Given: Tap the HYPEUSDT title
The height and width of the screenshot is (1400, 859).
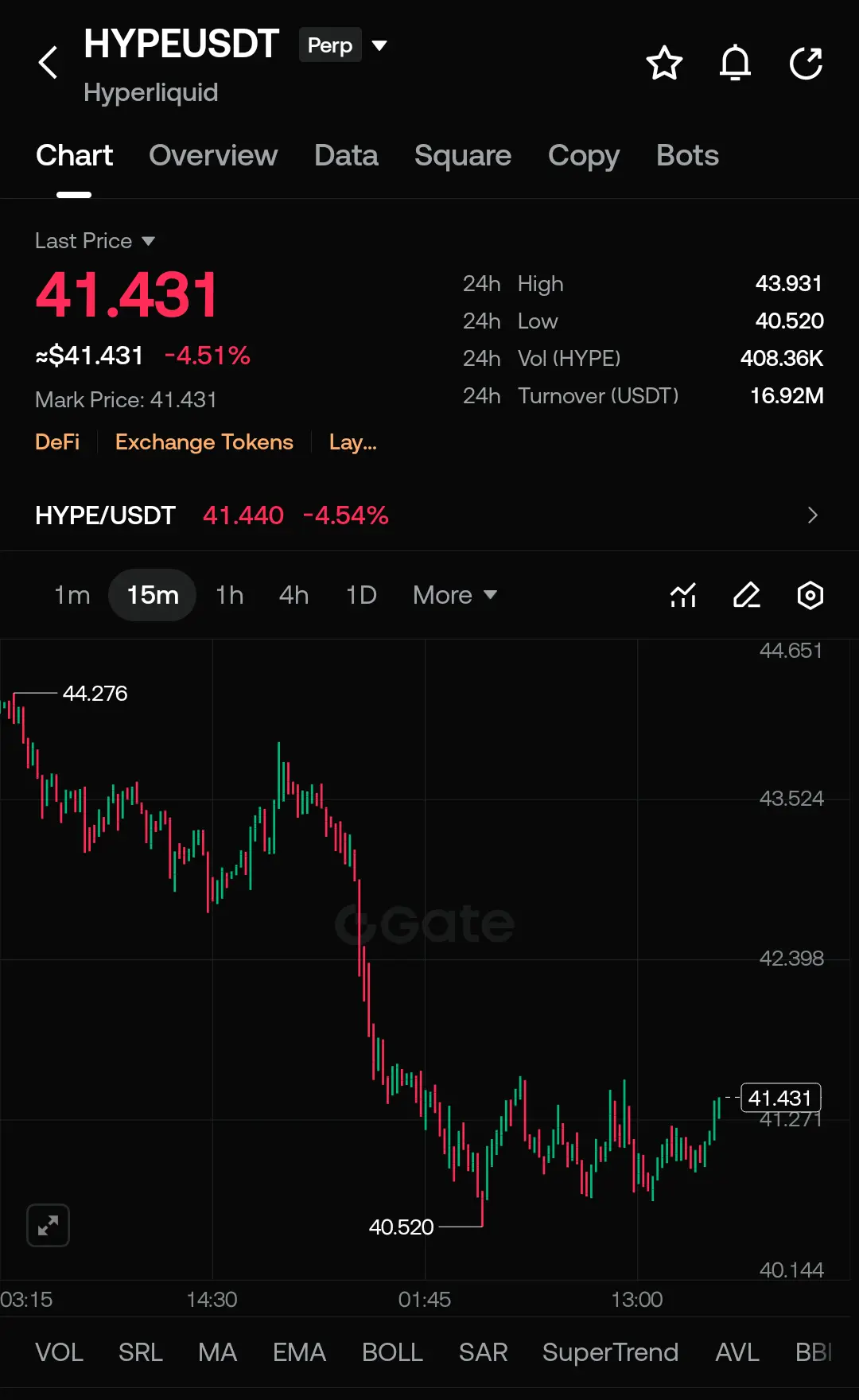Looking at the screenshot, I should (x=181, y=44).
